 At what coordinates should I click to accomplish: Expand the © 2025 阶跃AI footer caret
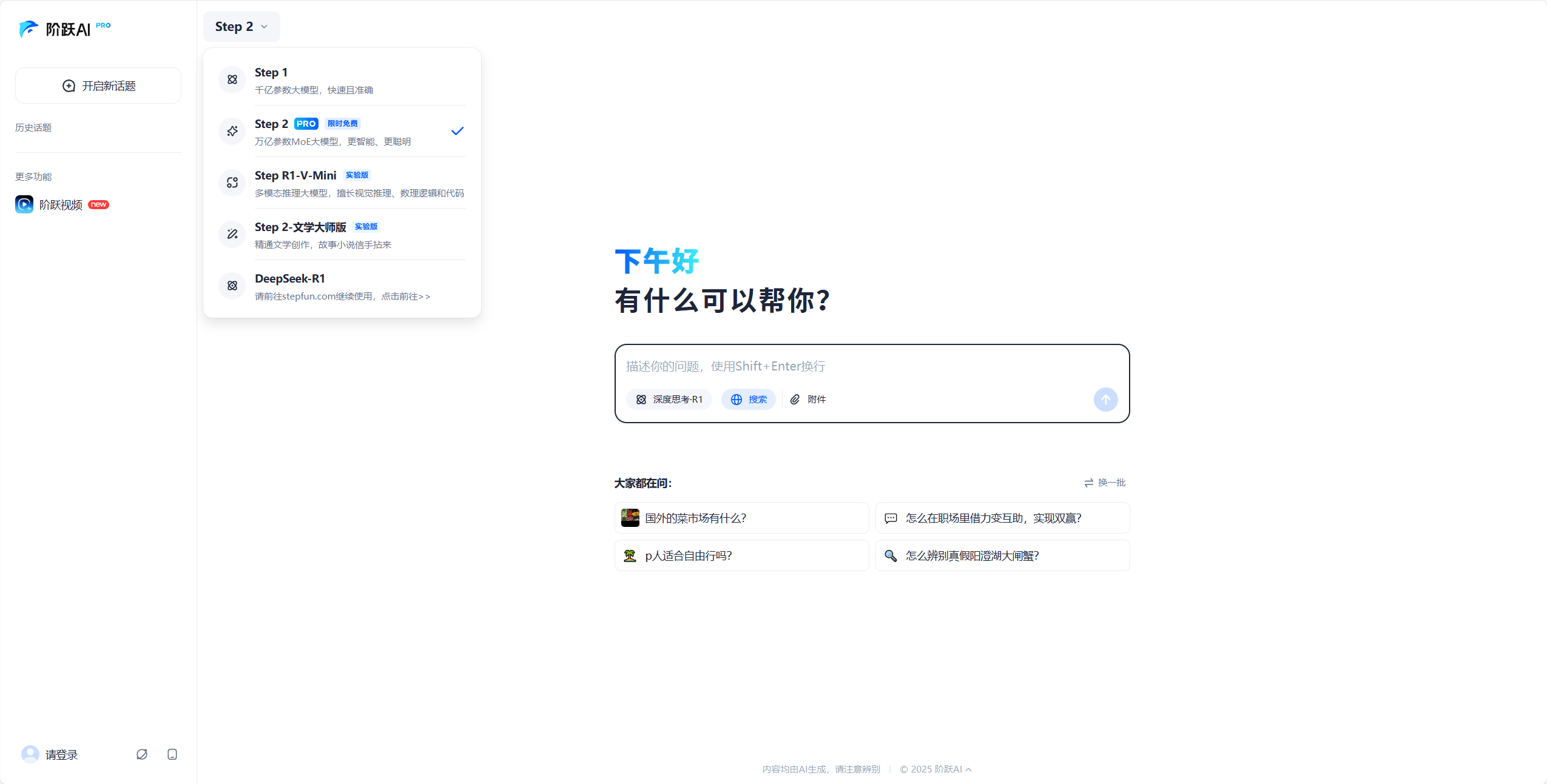[x=969, y=769]
